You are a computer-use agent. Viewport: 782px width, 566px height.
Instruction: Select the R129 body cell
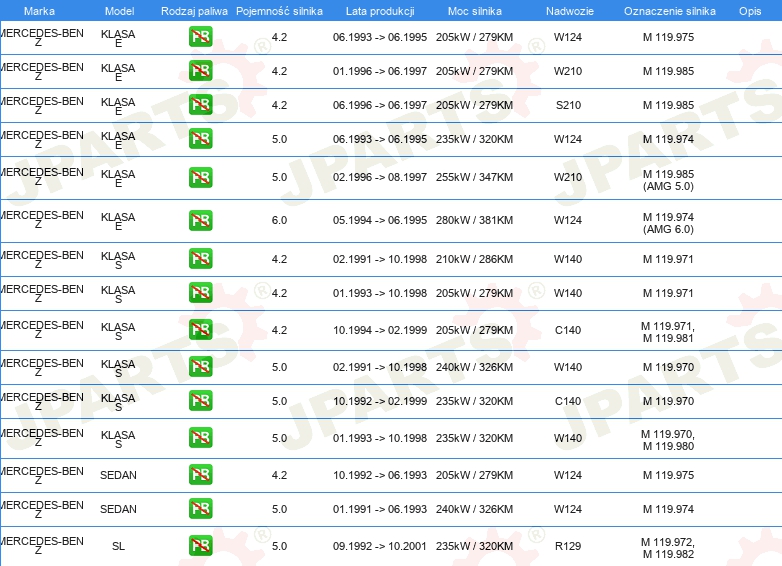[x=568, y=546]
